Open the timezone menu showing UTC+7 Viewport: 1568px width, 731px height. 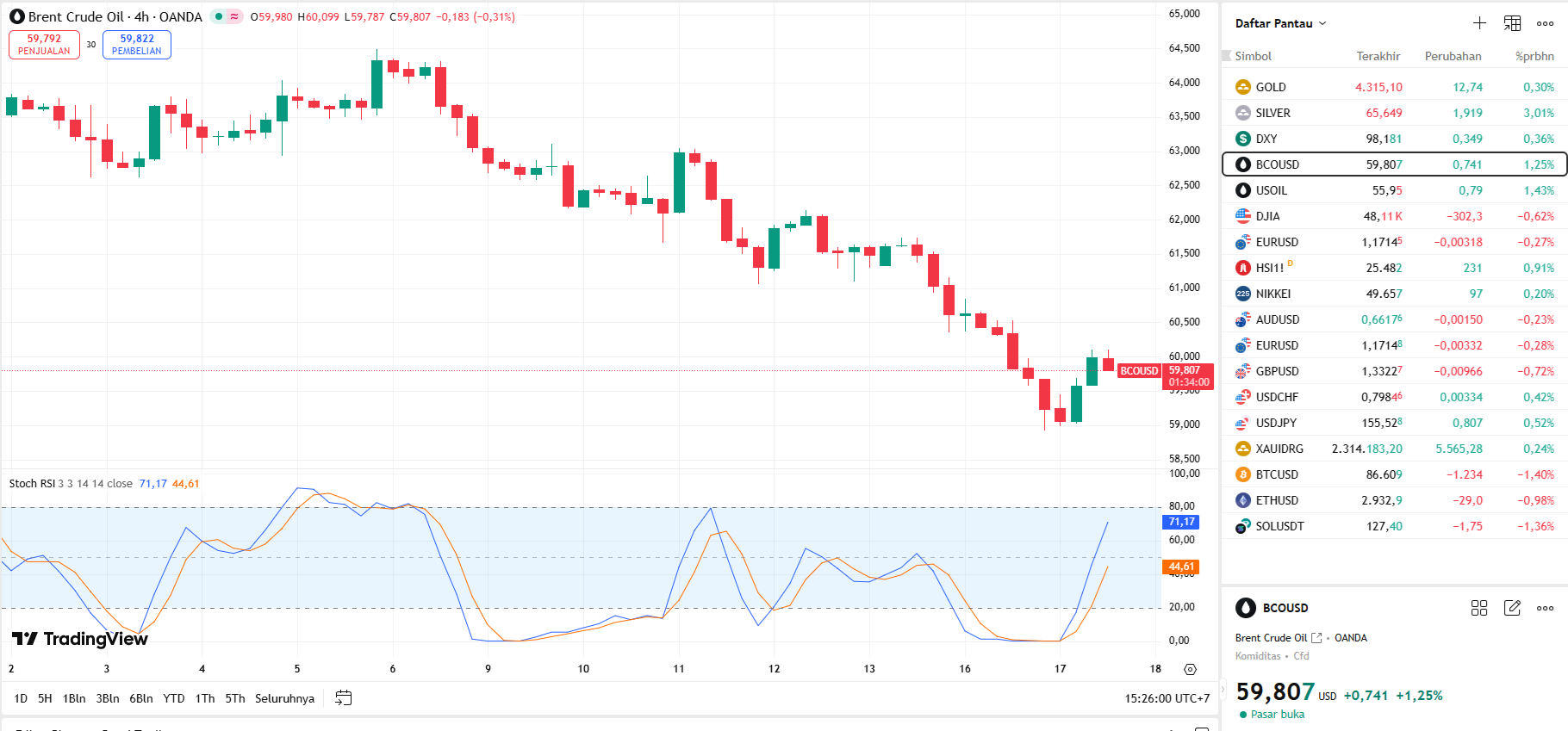(1167, 698)
